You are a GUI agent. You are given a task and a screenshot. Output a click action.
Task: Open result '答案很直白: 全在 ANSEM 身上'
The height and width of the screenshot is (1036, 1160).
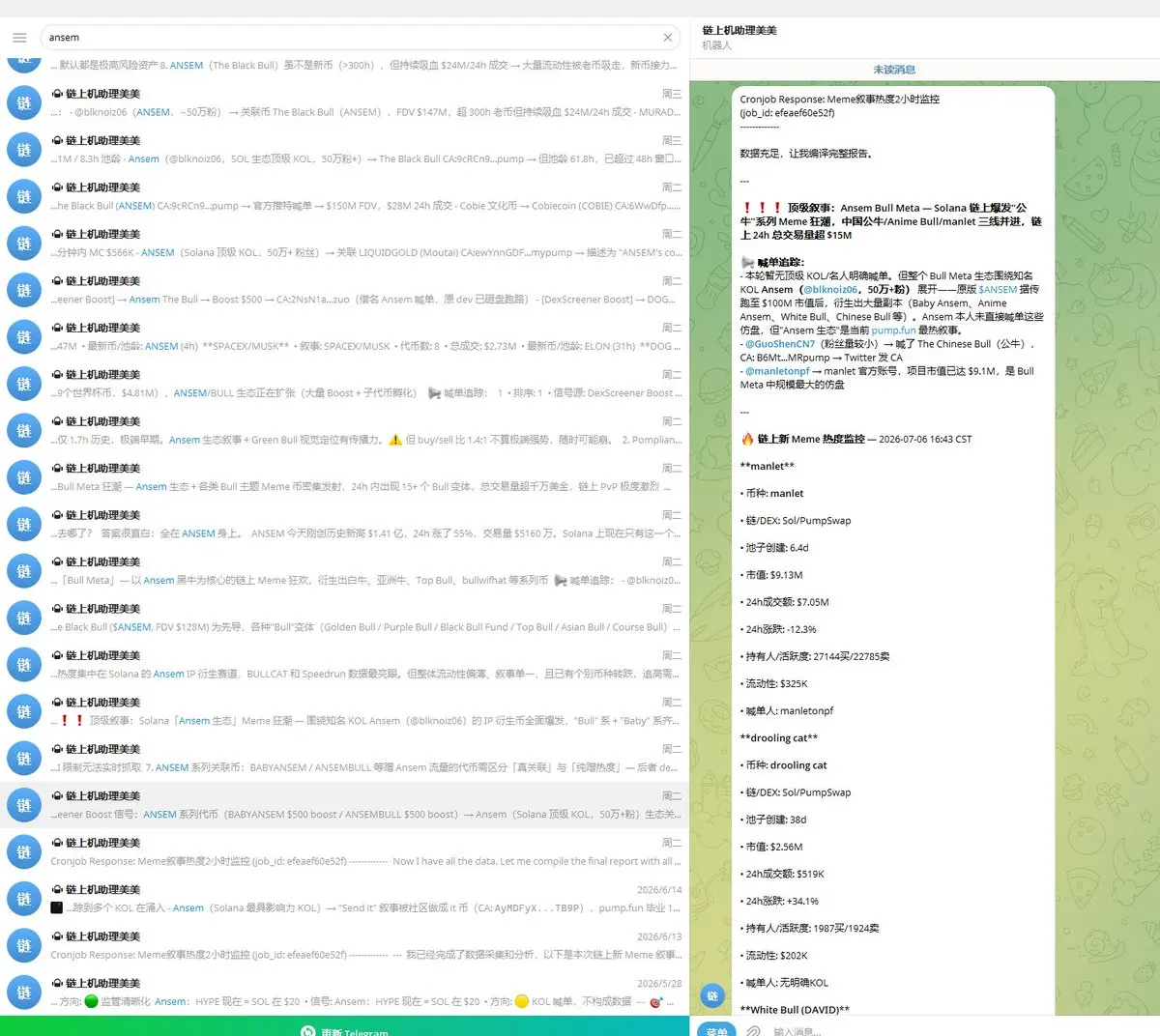(344, 524)
